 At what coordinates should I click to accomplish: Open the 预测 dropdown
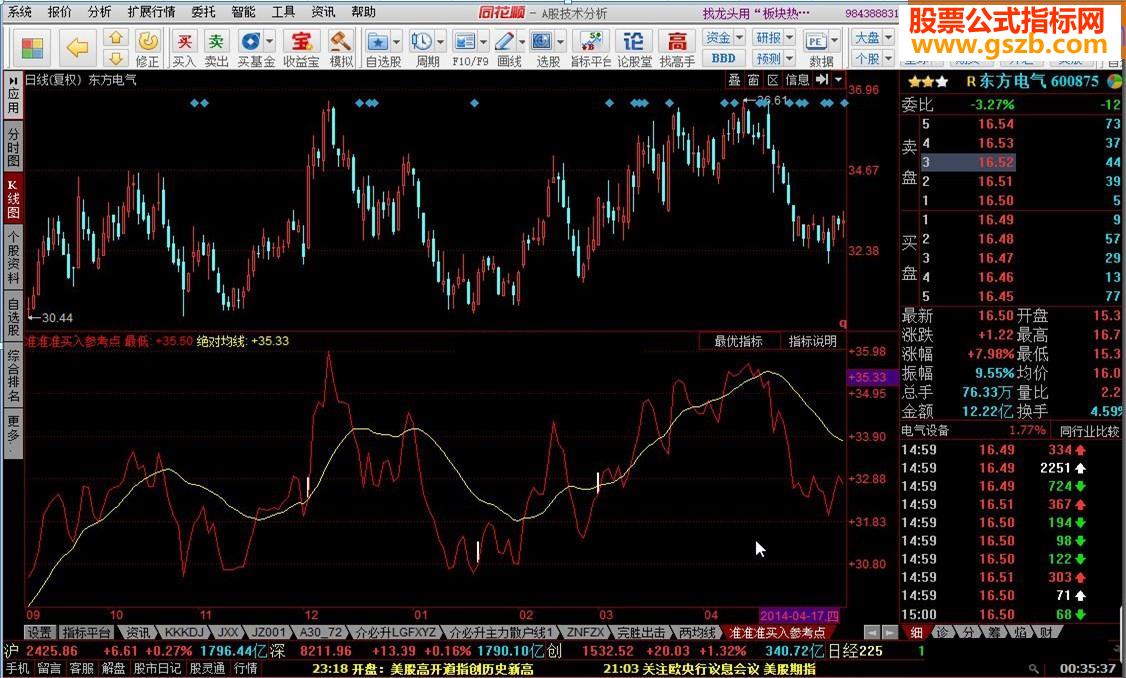click(774, 58)
